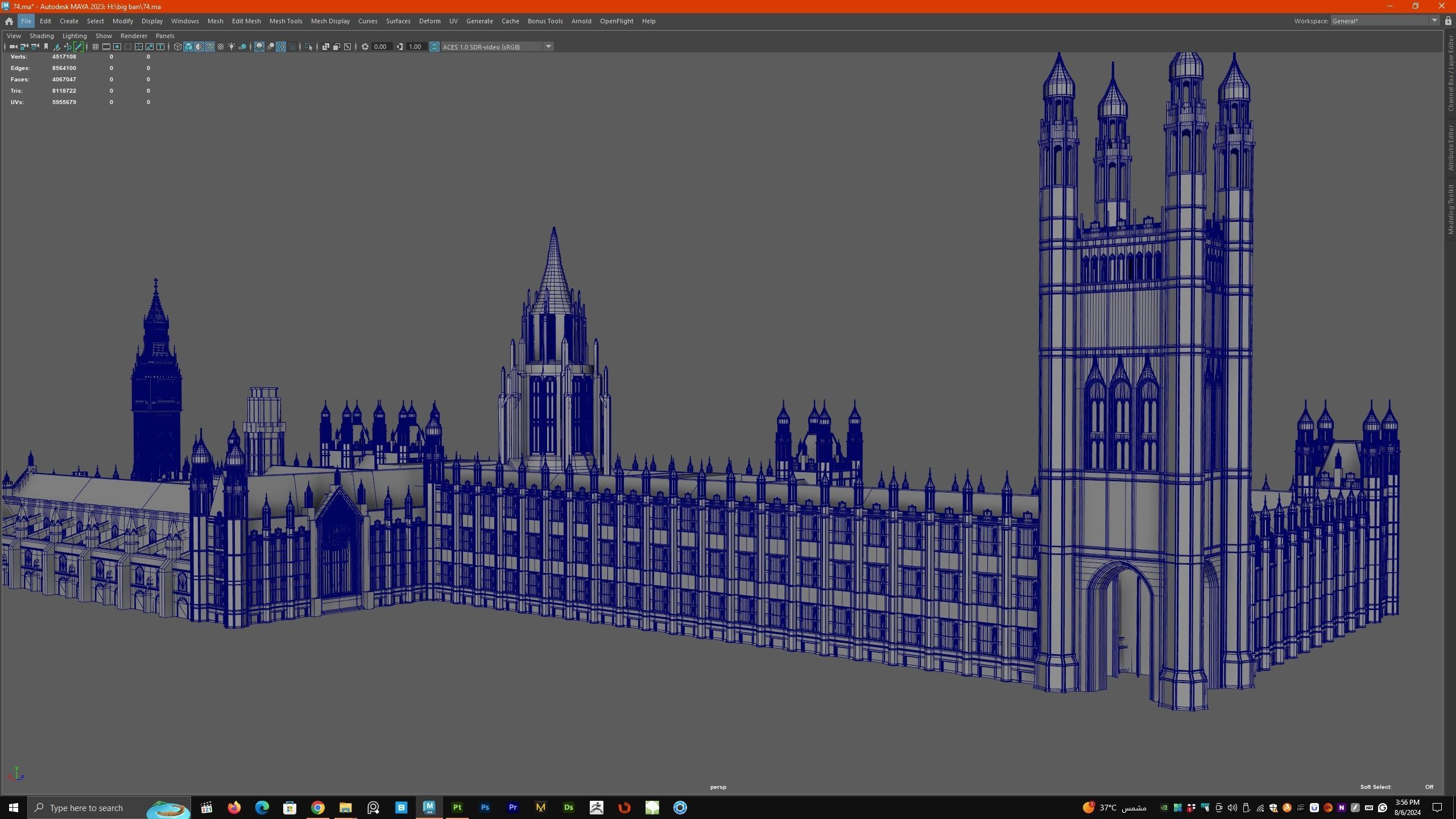Toggle the Safe Action display
The height and width of the screenshot is (819, 1456).
click(150, 47)
